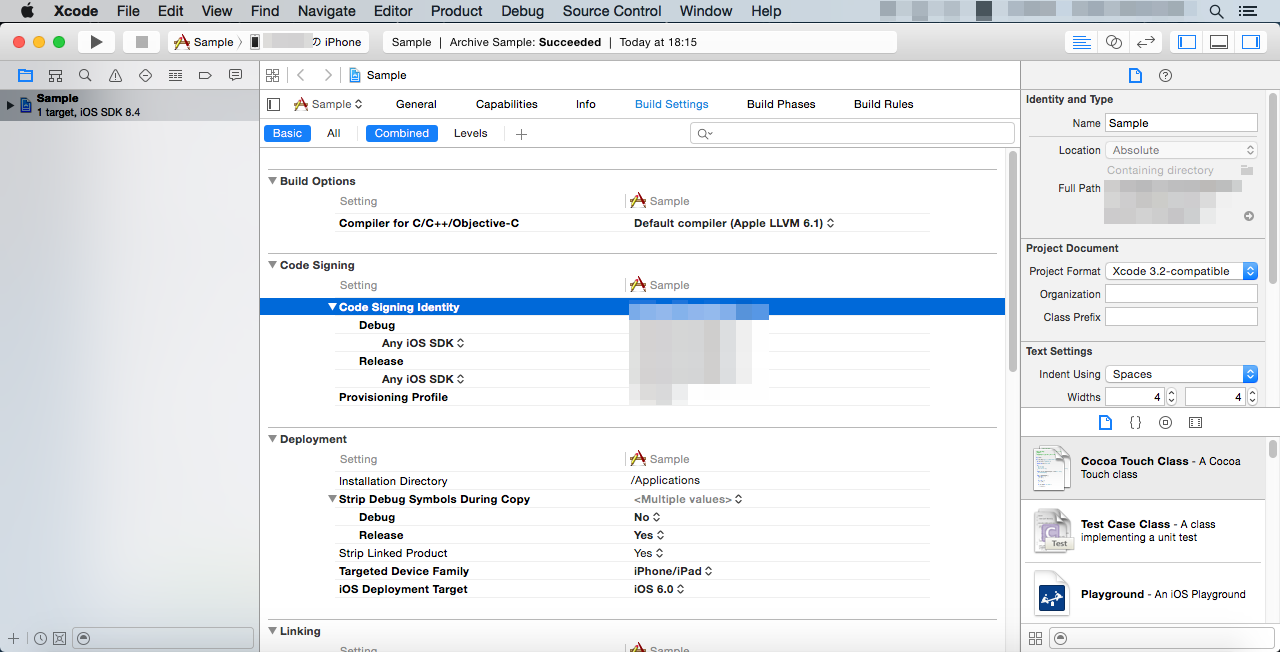Show the Code Snippet library
Viewport: 1280px width, 652px height.
click(1135, 423)
